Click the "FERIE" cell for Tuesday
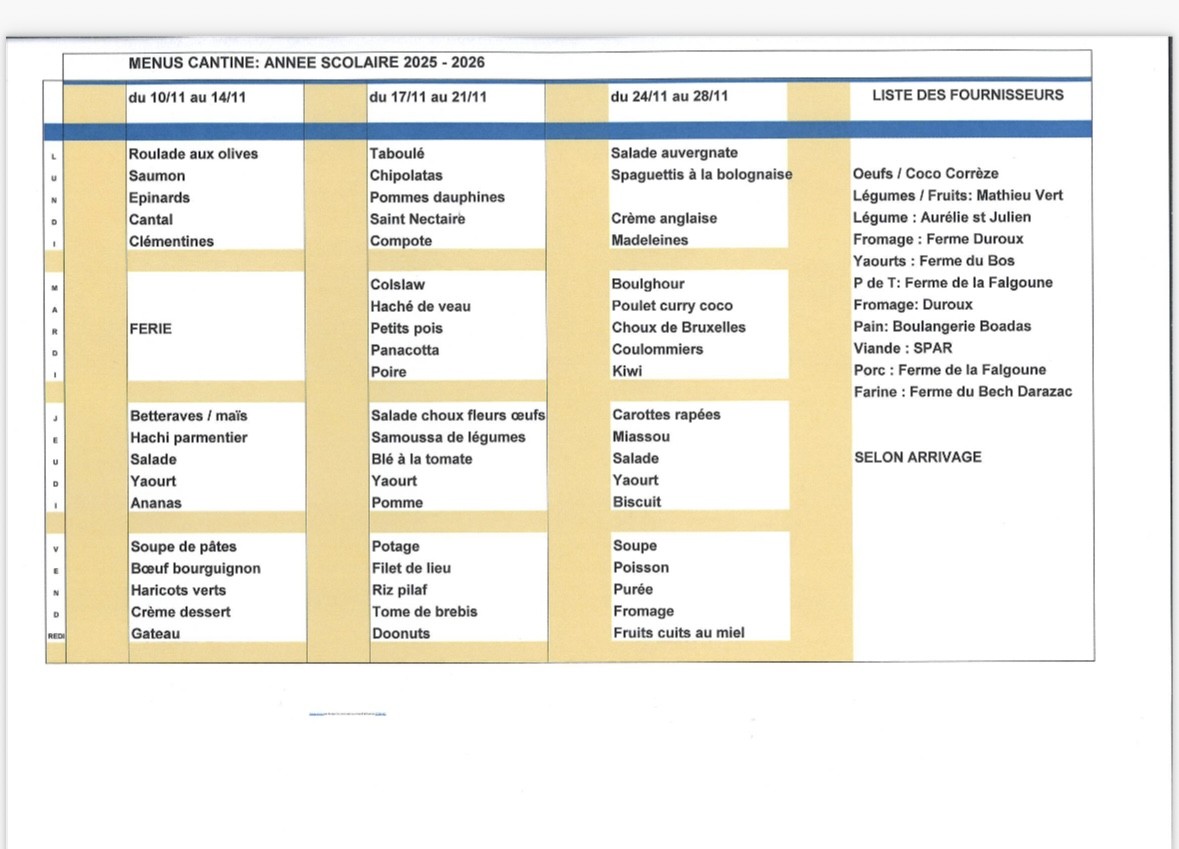 point(150,328)
